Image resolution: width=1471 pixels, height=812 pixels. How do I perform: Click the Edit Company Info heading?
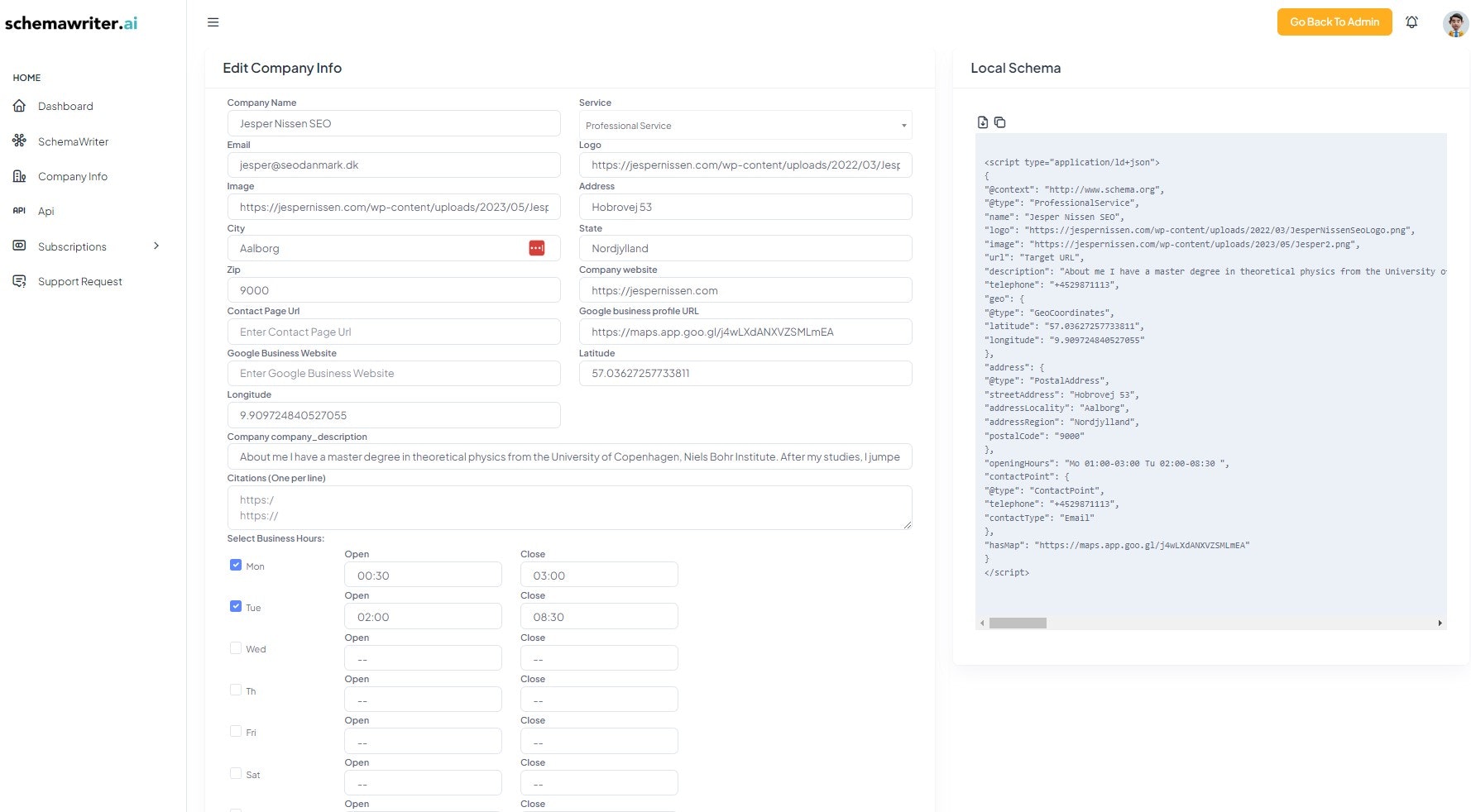coord(282,68)
